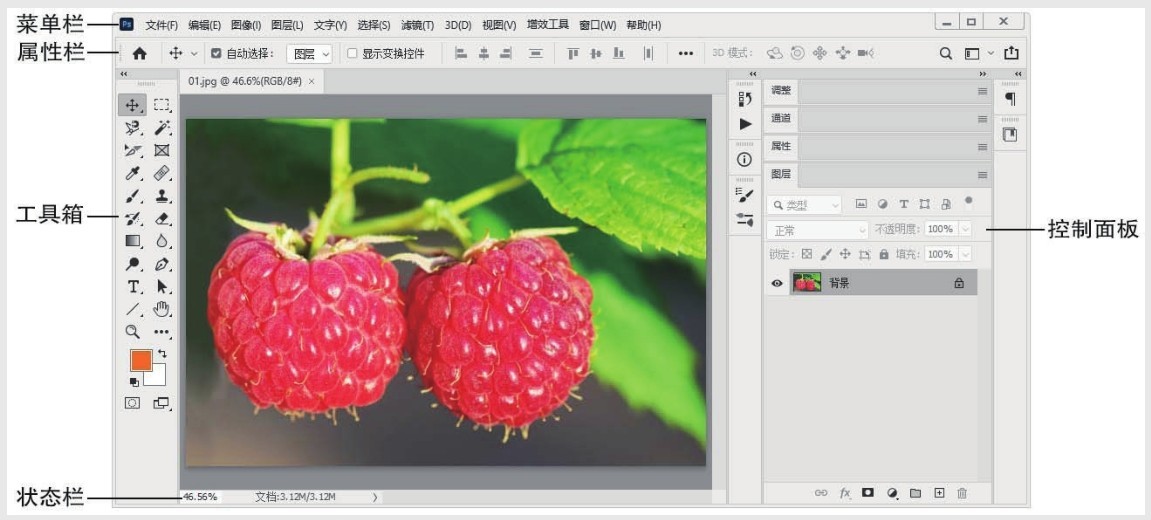Image resolution: width=1151 pixels, height=520 pixels.
Task: Select the Zoom magnifier tool in toolbox
Action: (133, 332)
